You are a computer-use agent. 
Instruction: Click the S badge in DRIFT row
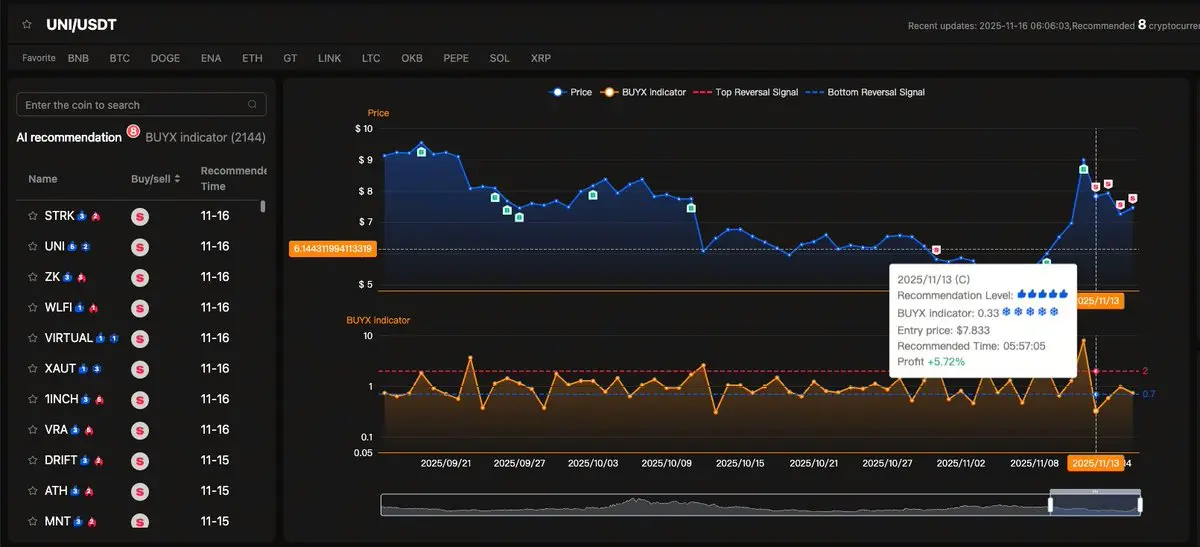coord(140,460)
